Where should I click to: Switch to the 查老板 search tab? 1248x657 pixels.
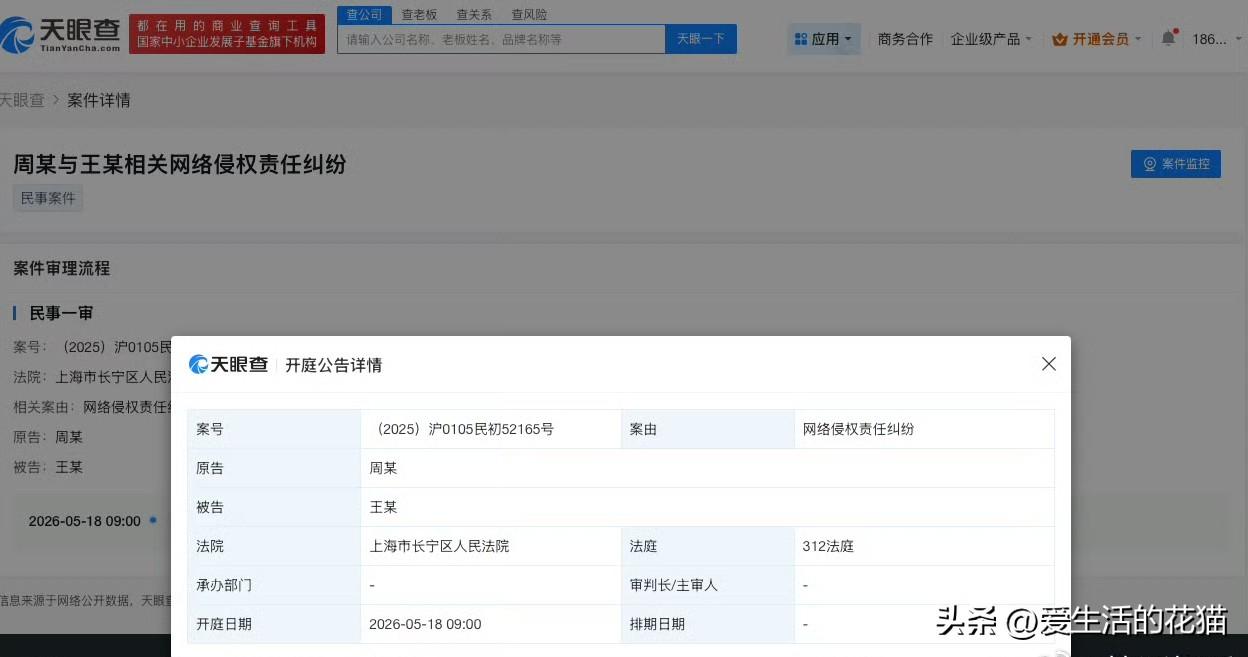(419, 14)
